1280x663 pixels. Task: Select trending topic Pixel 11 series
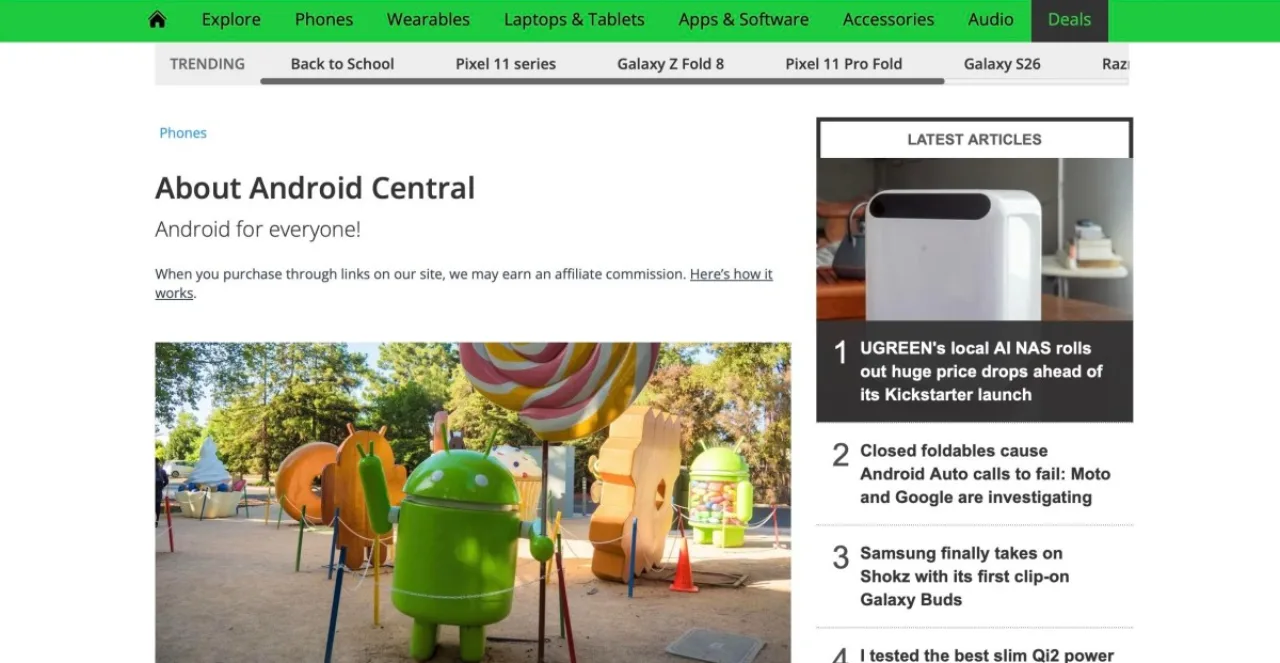[x=506, y=63]
